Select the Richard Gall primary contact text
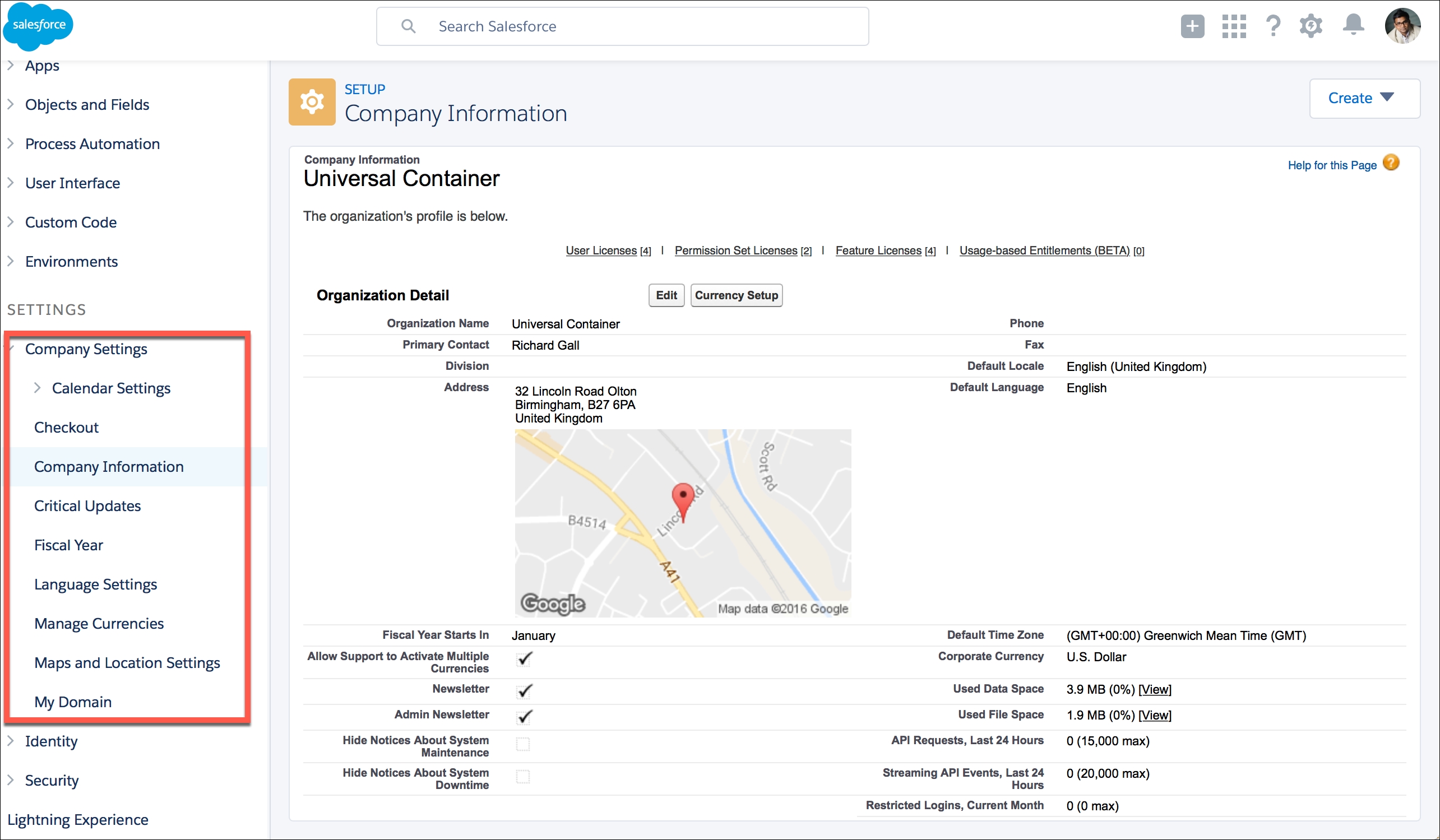1440x840 pixels. point(545,345)
